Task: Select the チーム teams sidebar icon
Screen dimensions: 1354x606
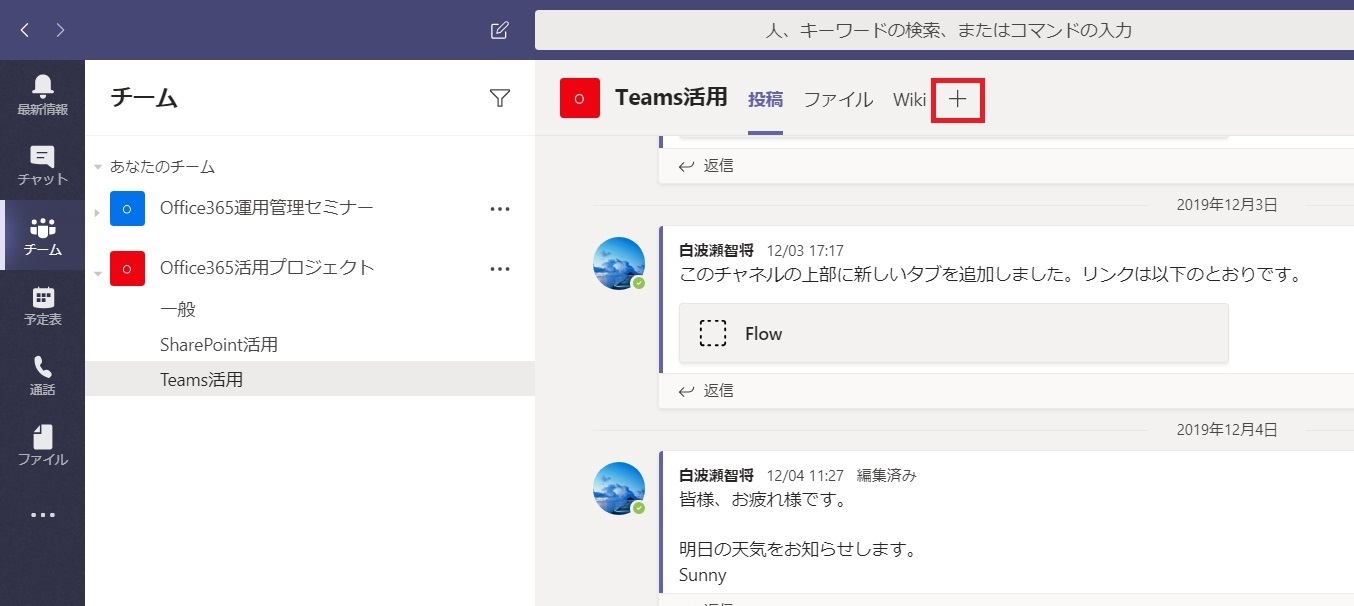Action: [42, 236]
